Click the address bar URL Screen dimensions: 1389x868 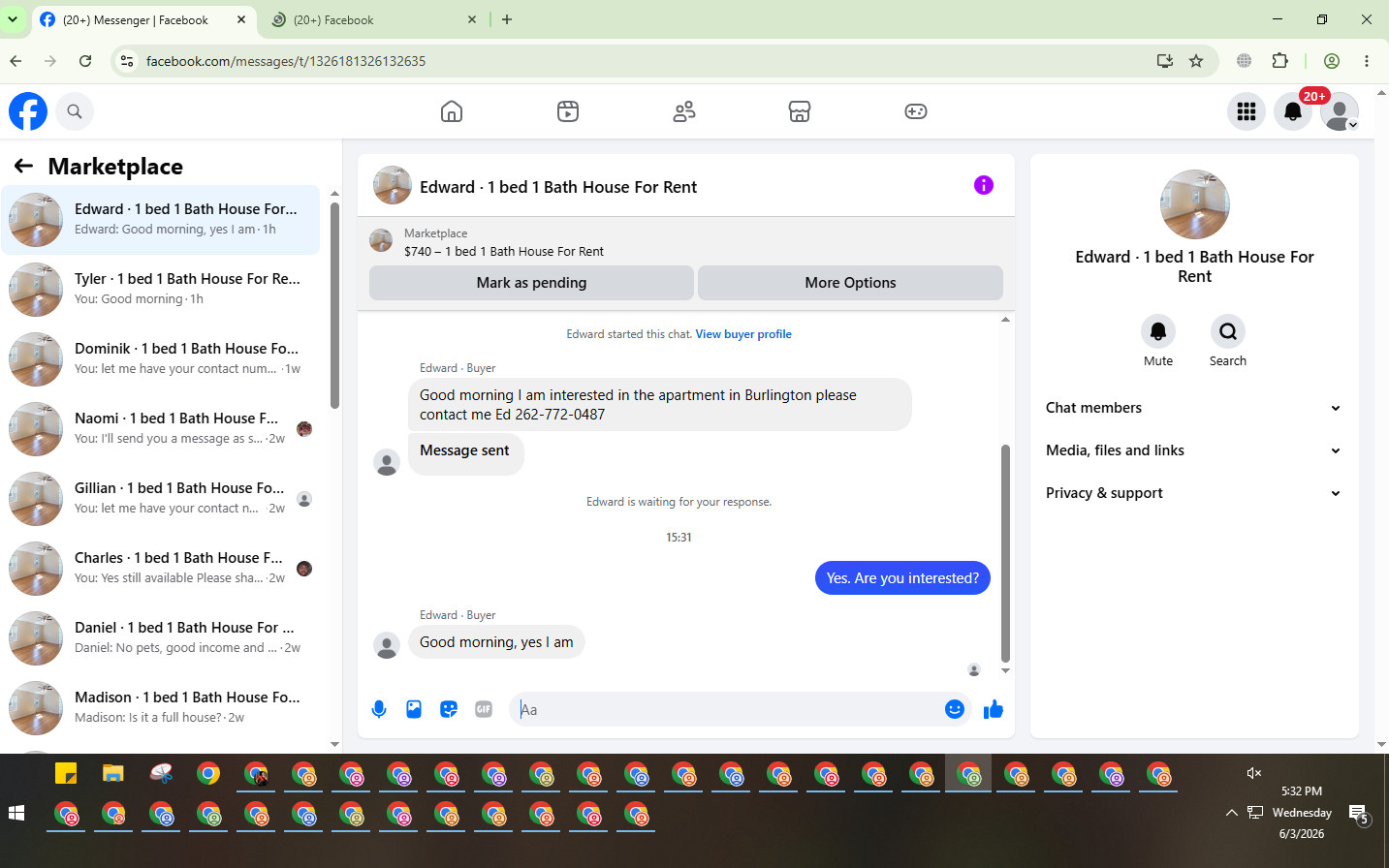tap(286, 61)
